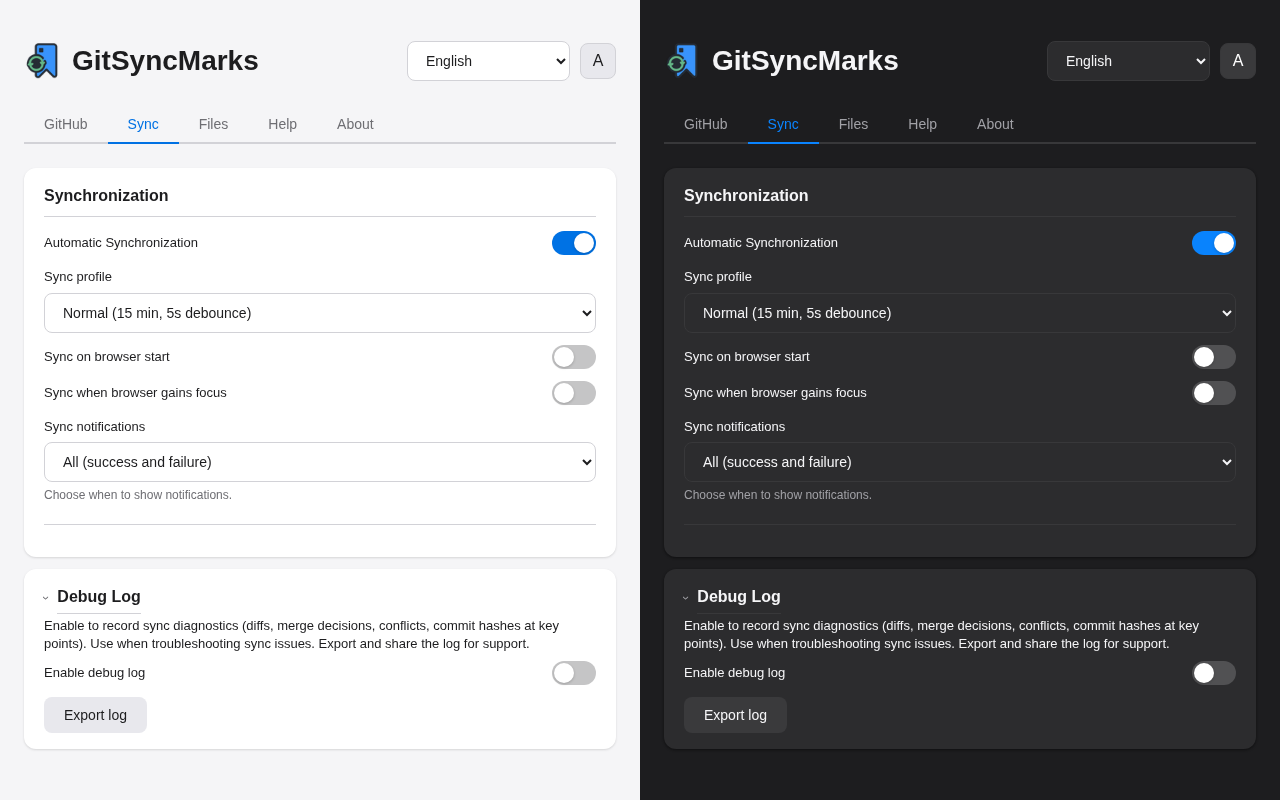Open the English language selector in light panel
The height and width of the screenshot is (800, 1280).
(x=488, y=61)
